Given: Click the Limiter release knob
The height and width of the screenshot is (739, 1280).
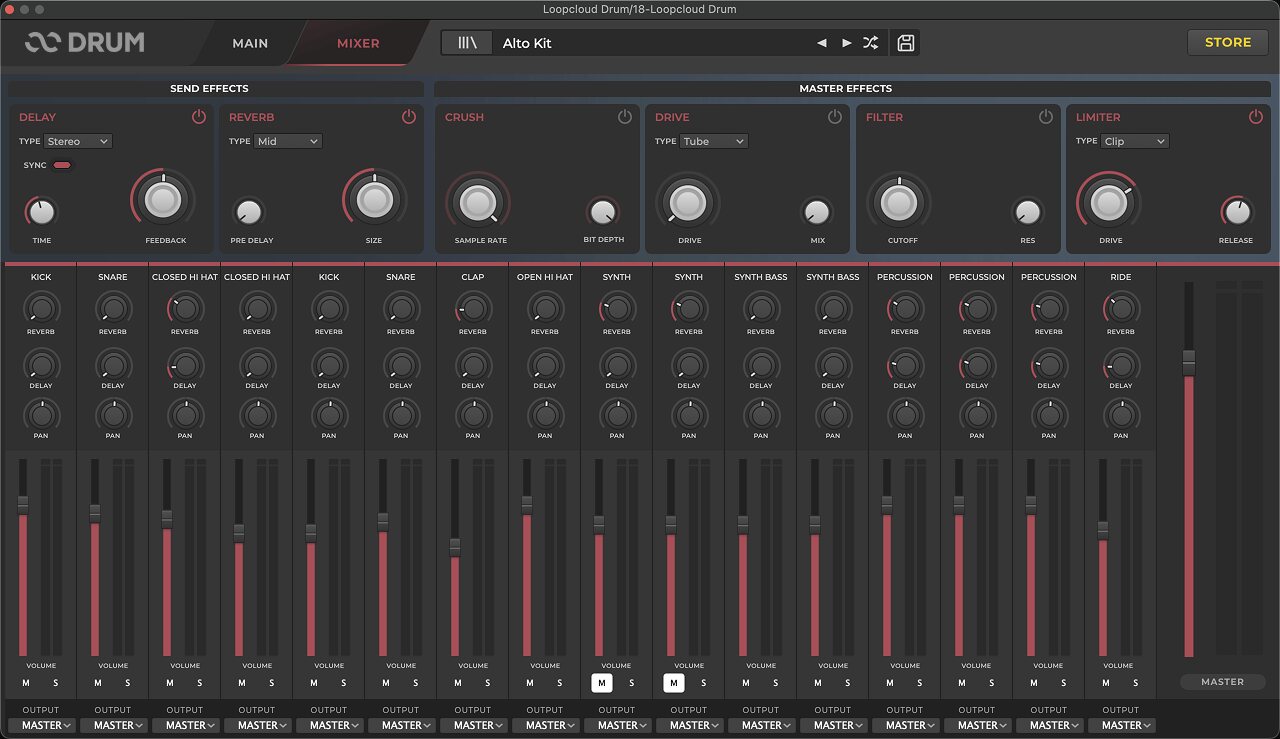Looking at the screenshot, I should pyautogui.click(x=1237, y=212).
